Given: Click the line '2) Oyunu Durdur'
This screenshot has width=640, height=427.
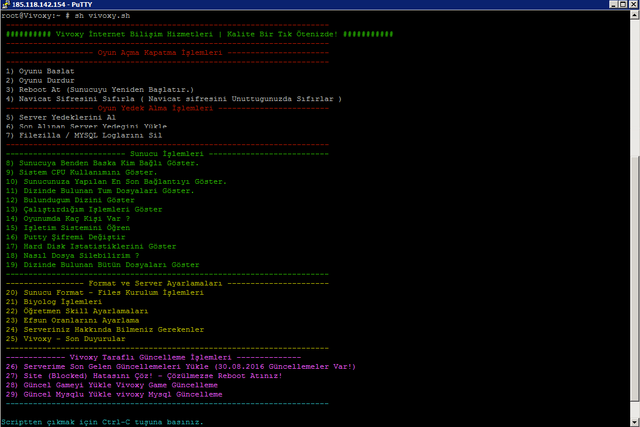Looking at the screenshot, I should click(40, 80).
